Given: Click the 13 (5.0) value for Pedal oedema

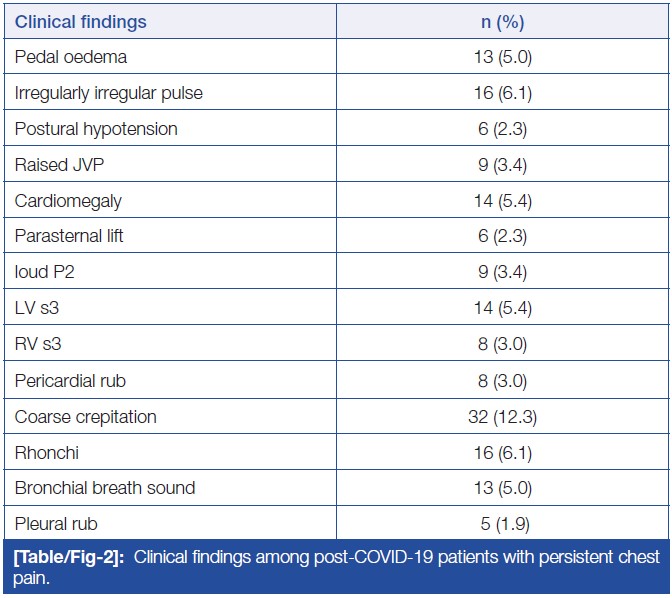Looking at the screenshot, I should (503, 57).
